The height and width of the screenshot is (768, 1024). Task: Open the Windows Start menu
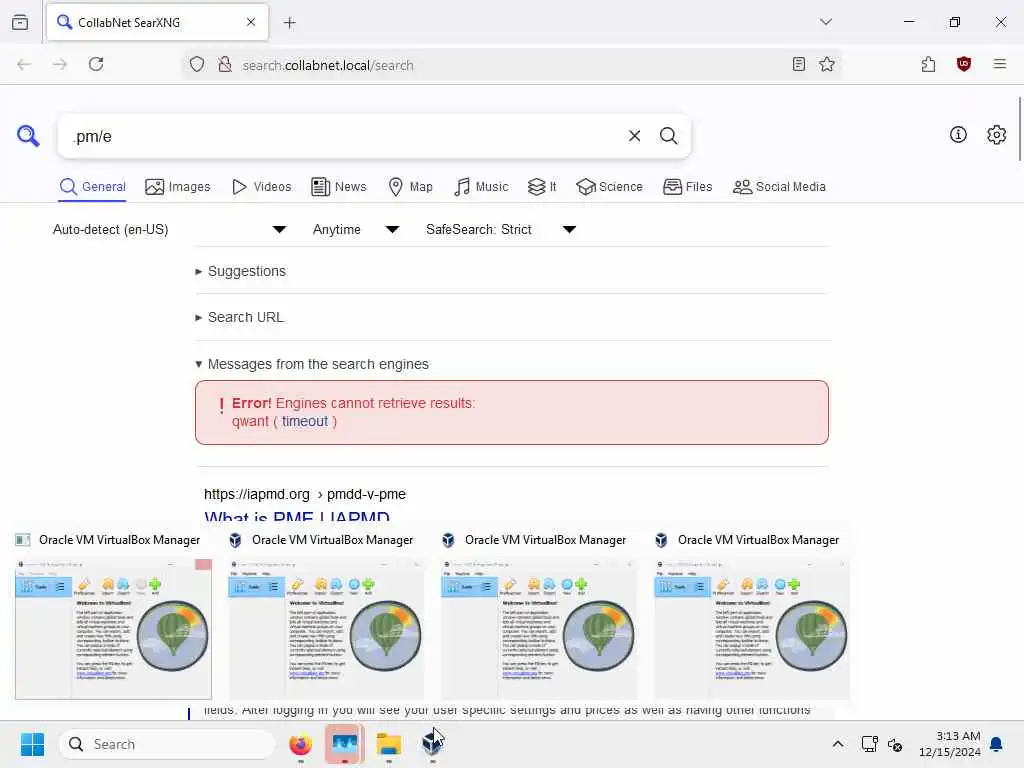click(32, 744)
